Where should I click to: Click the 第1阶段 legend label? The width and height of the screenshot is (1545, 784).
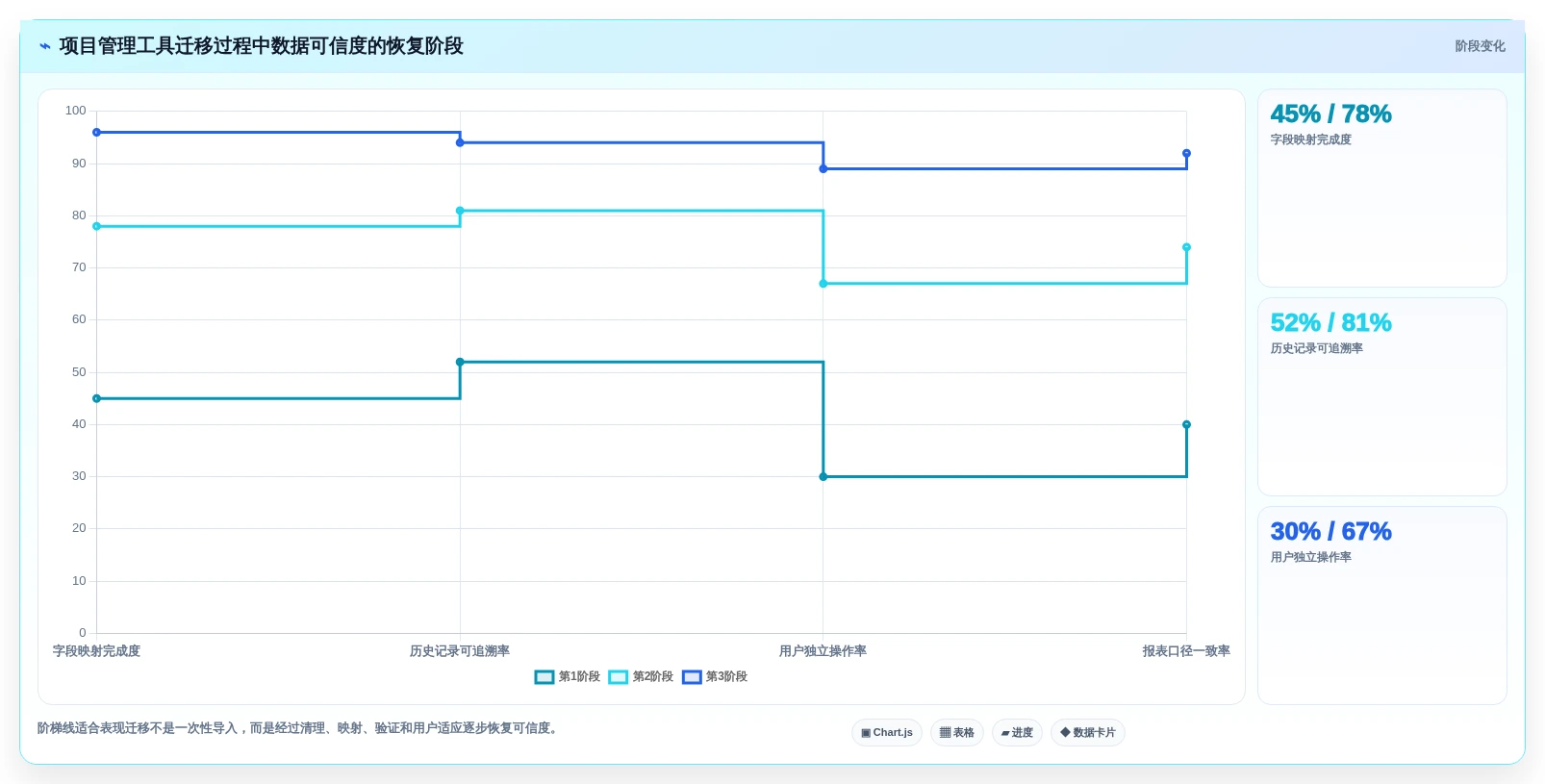pos(579,677)
